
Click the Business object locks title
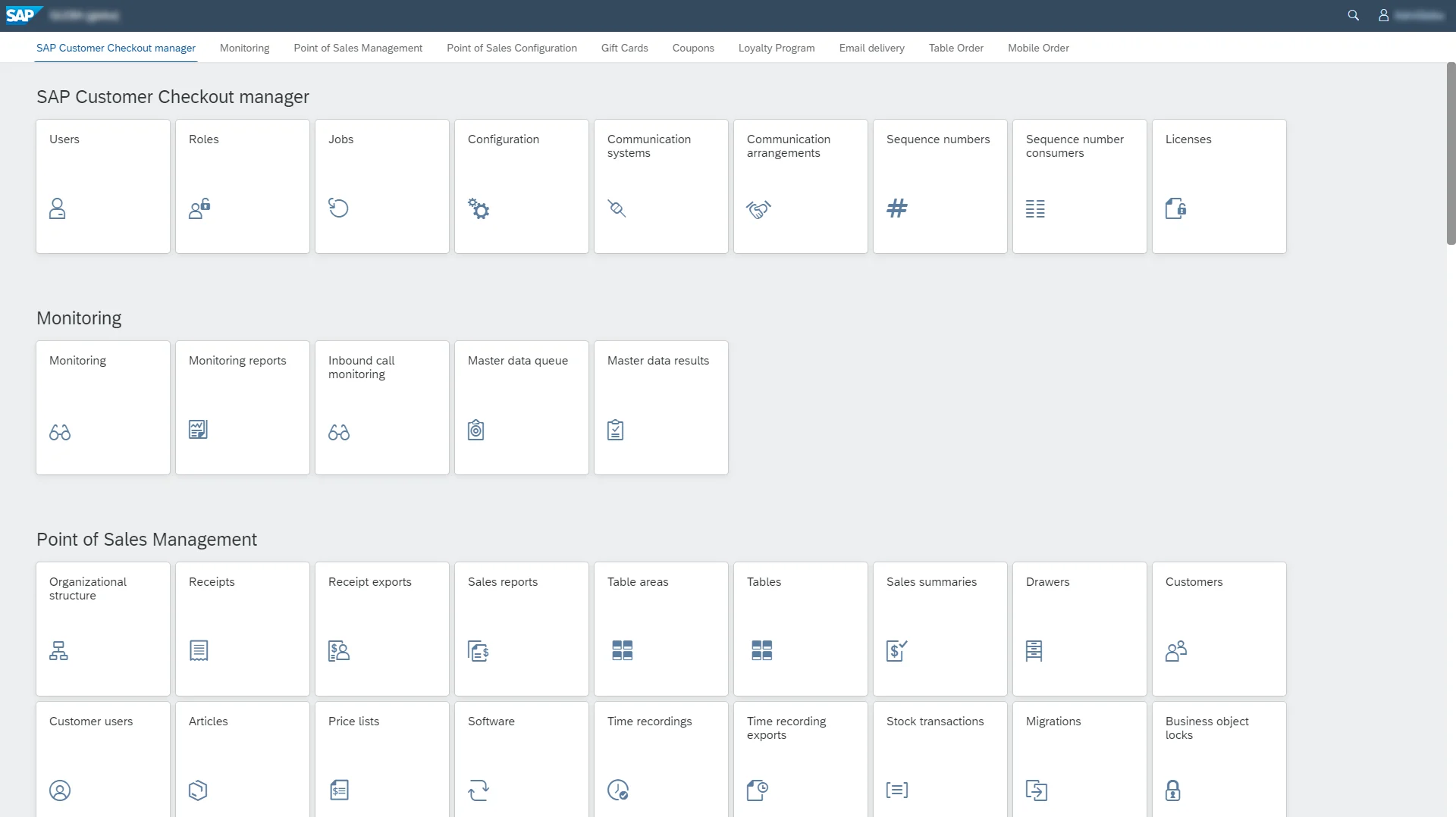point(1207,728)
